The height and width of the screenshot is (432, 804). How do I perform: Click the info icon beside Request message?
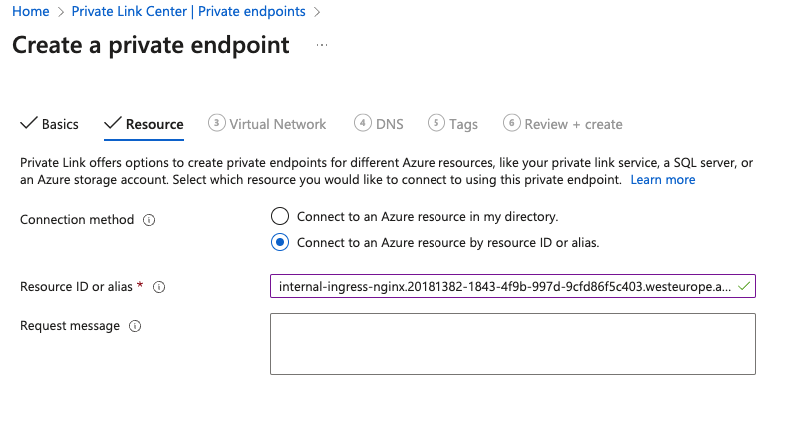[135, 326]
